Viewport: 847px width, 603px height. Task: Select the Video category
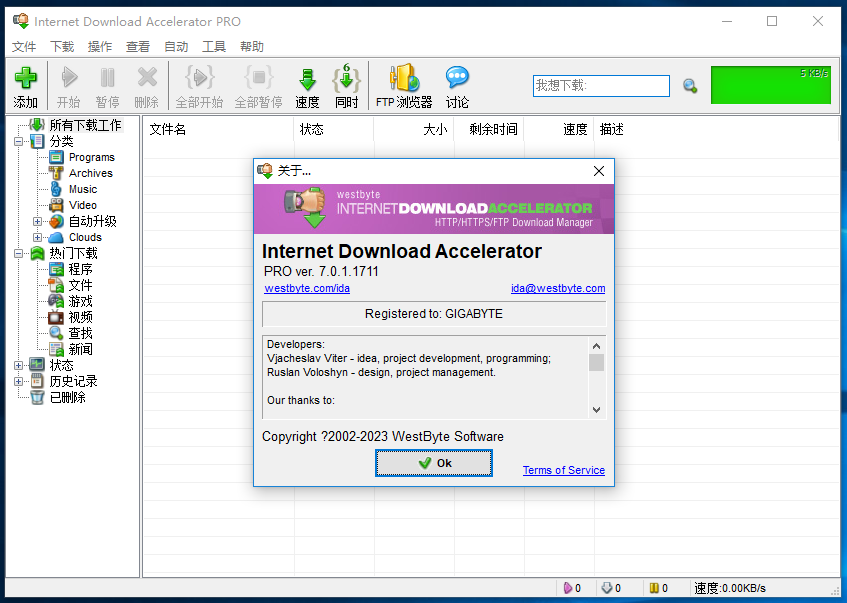pyautogui.click(x=82, y=205)
